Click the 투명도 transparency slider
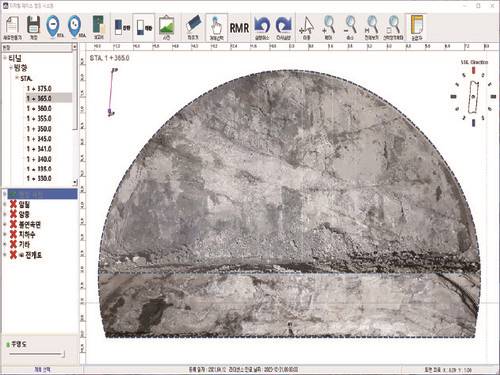 37,354
